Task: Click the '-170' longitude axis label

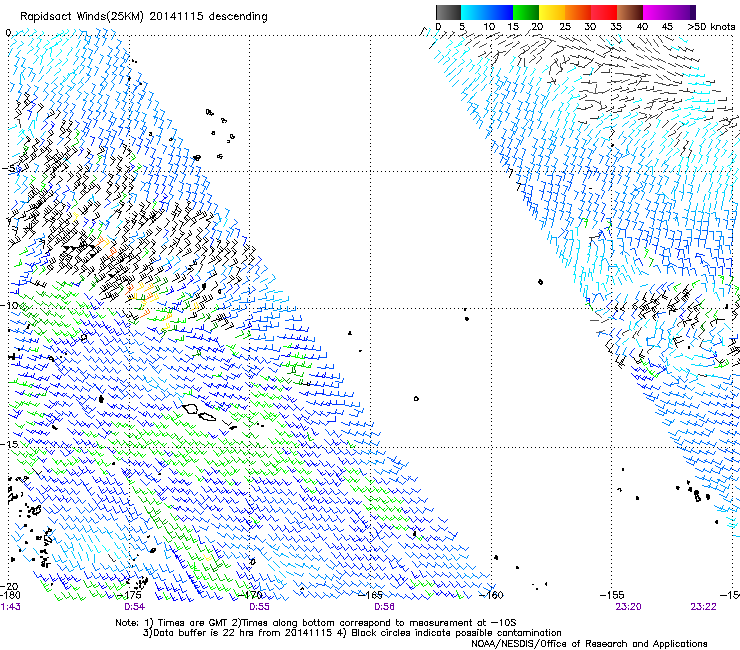Action: (x=250, y=595)
